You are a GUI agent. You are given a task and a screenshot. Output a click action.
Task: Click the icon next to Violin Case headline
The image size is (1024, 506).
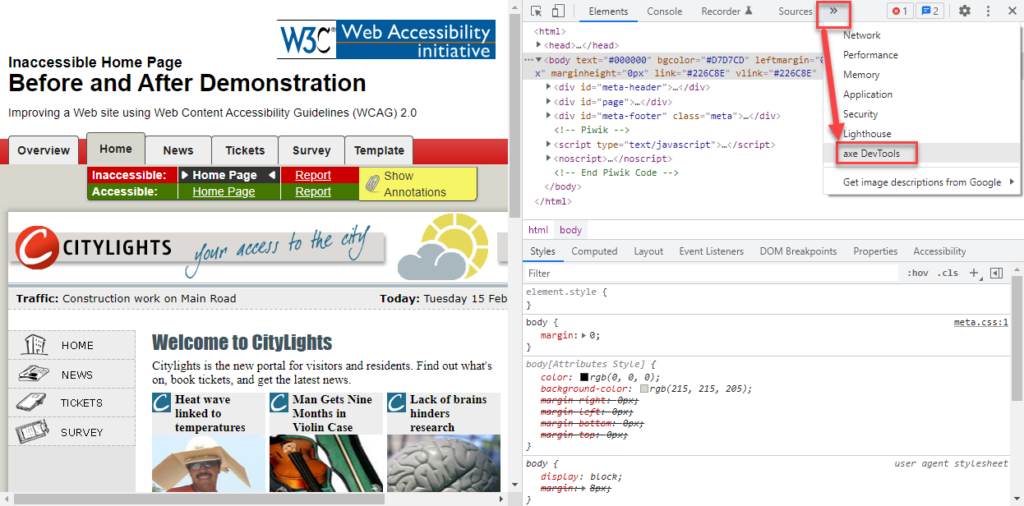(278, 402)
